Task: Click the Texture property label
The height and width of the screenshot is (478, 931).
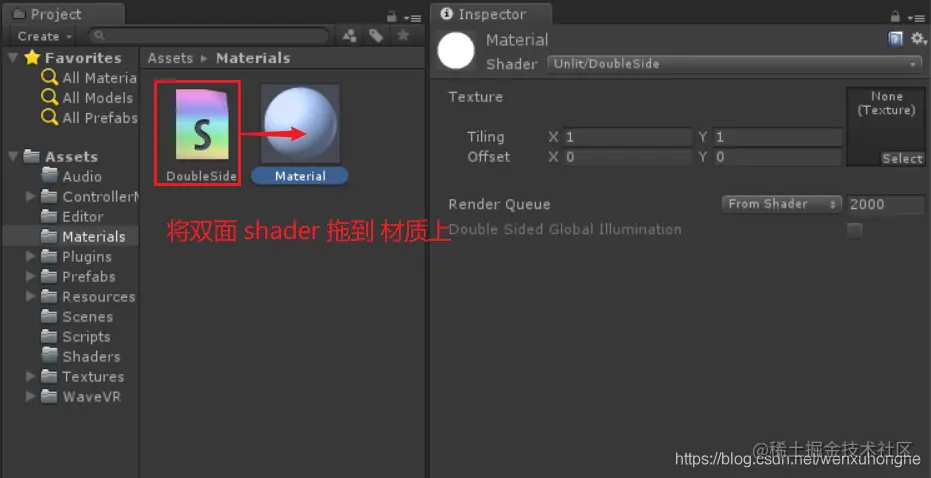Action: pyautogui.click(x=476, y=97)
